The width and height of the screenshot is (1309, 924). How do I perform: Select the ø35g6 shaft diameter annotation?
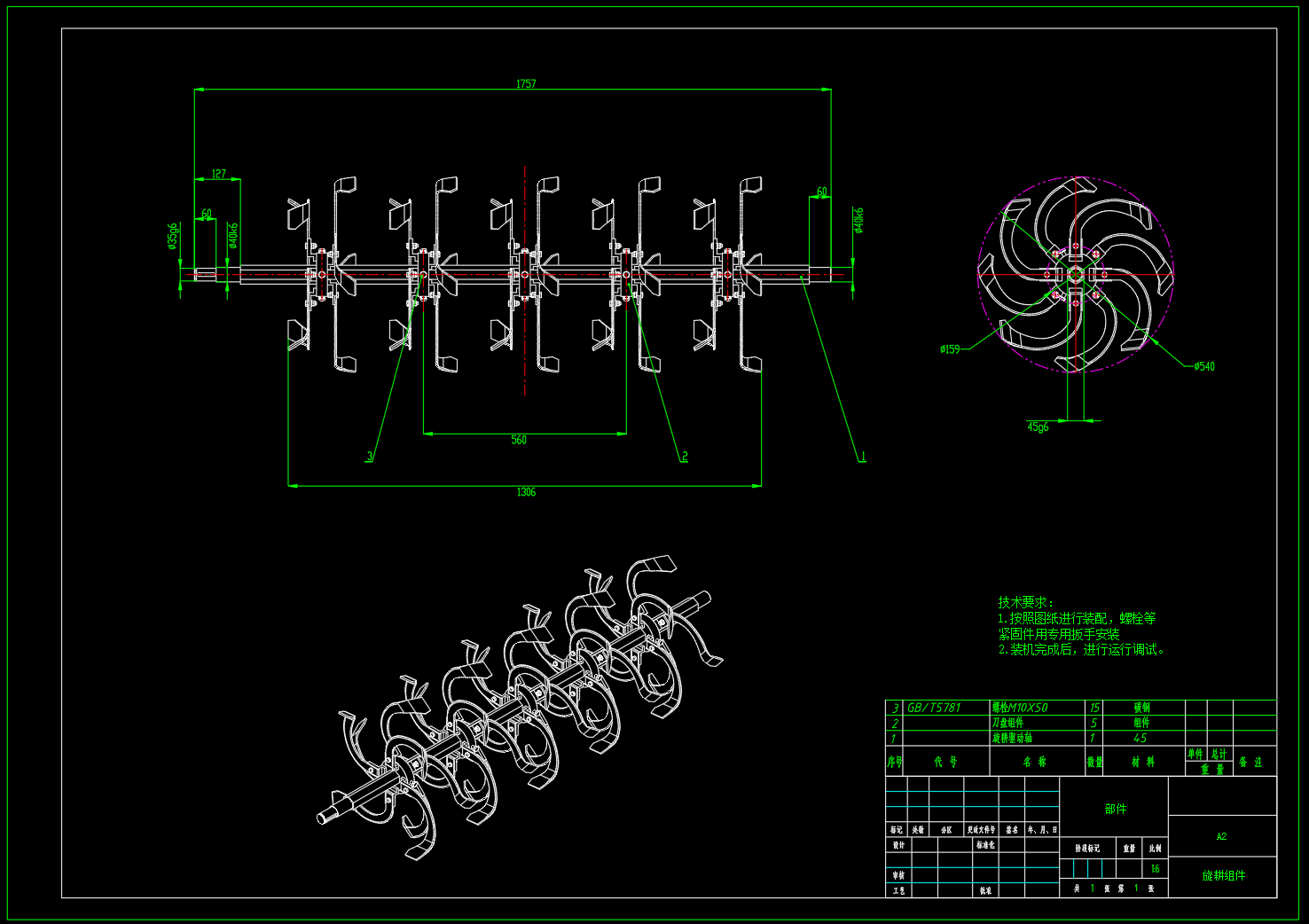pos(173,237)
